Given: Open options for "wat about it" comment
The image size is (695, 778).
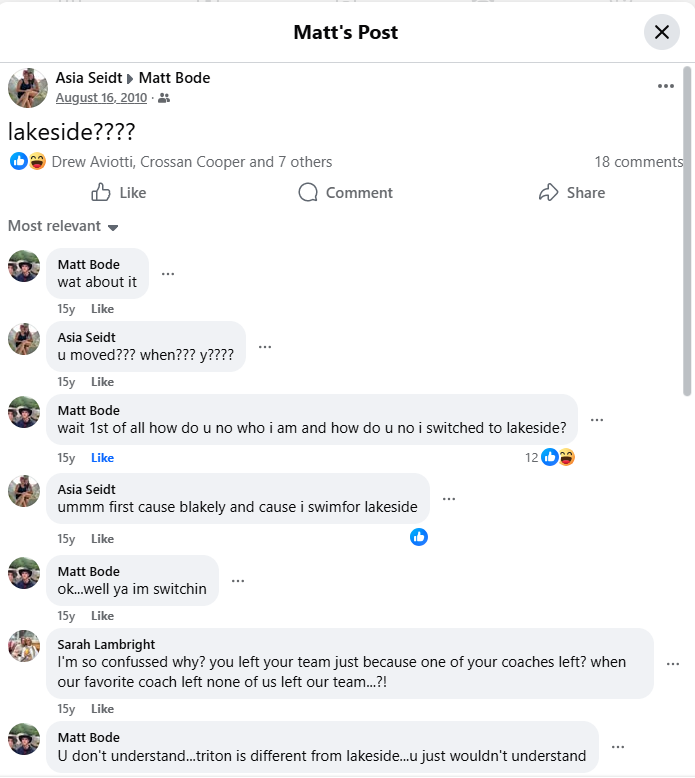Looking at the screenshot, I should 168,273.
